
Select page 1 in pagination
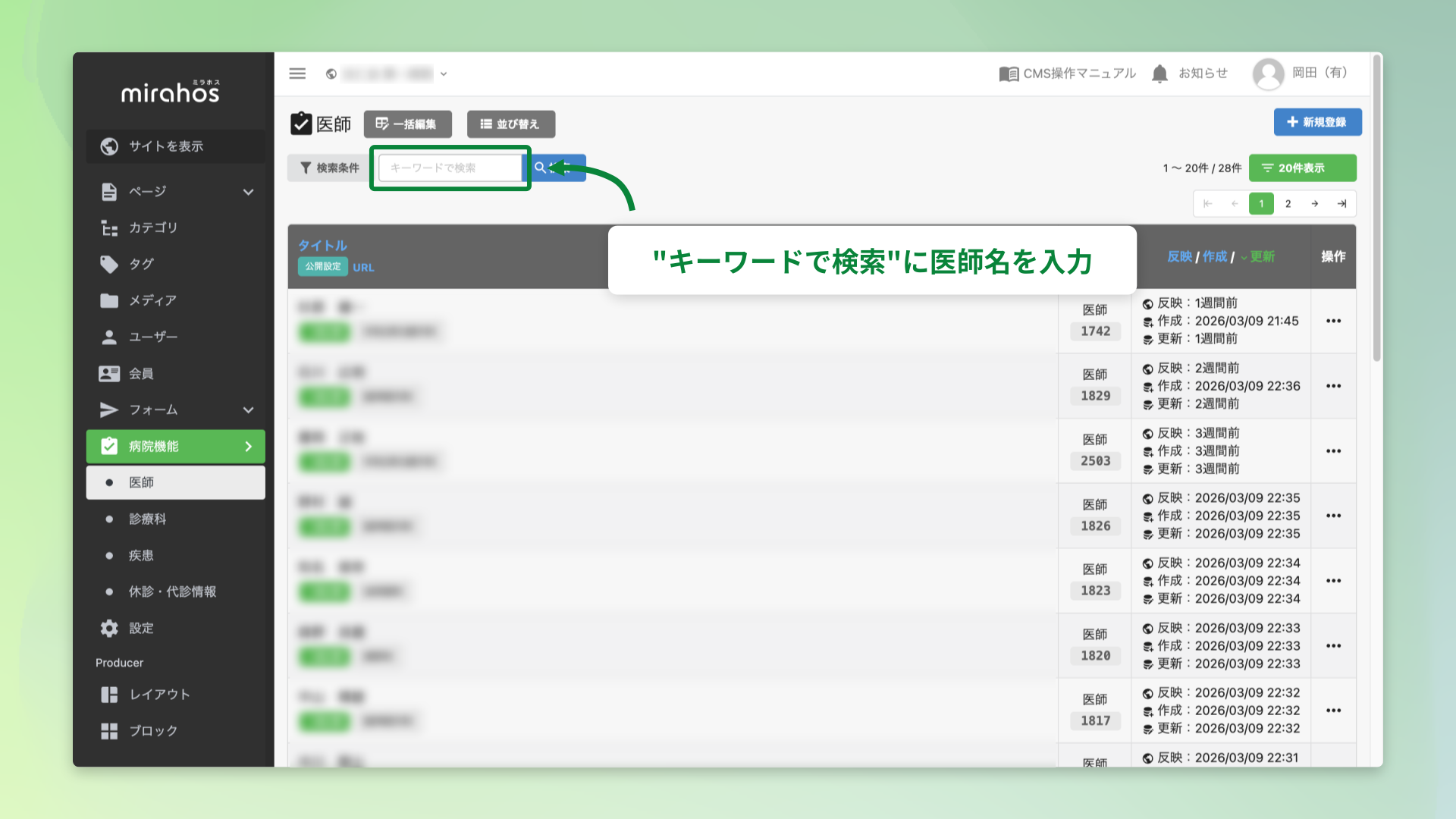point(1261,204)
